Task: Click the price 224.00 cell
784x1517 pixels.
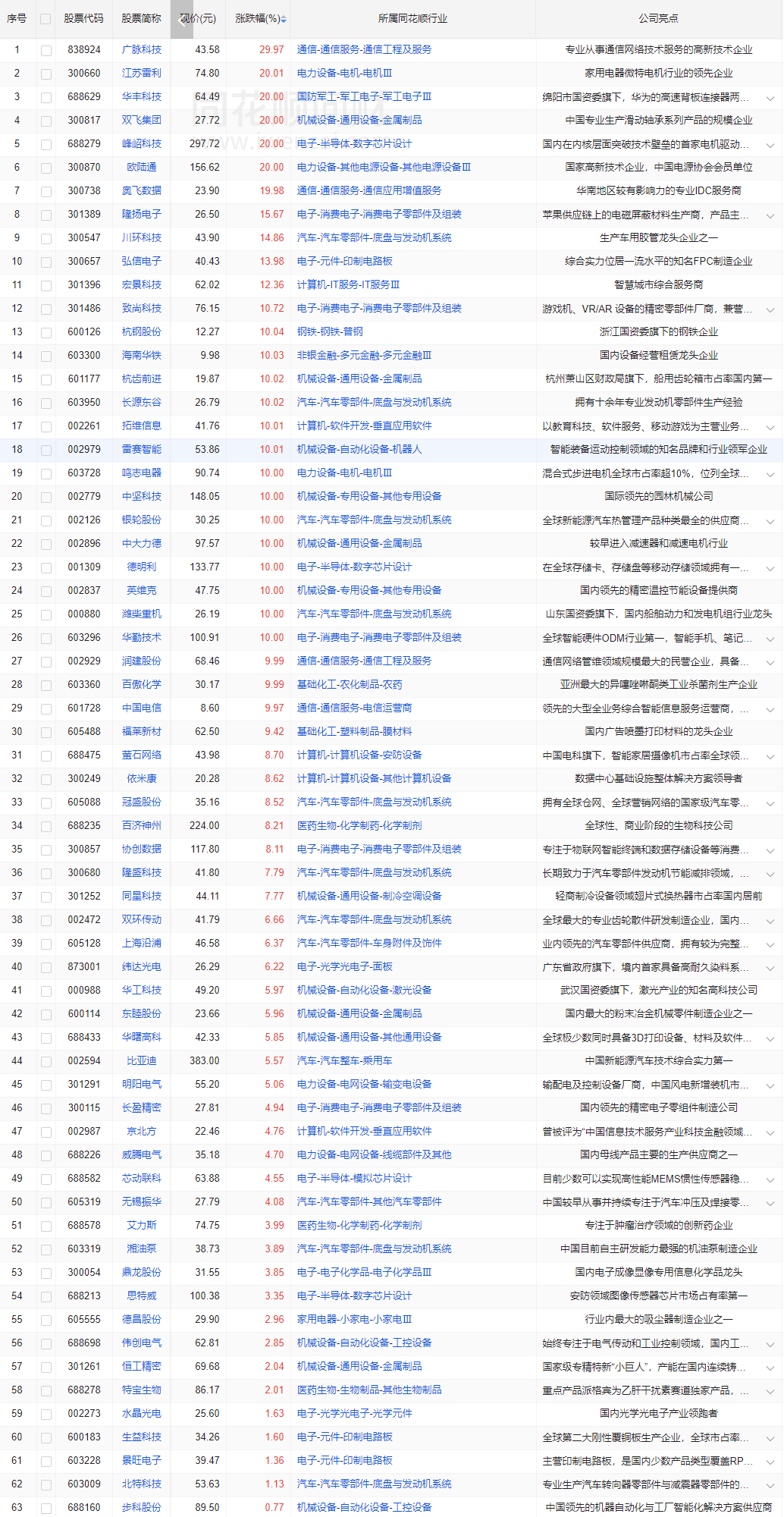Action: 205,825
